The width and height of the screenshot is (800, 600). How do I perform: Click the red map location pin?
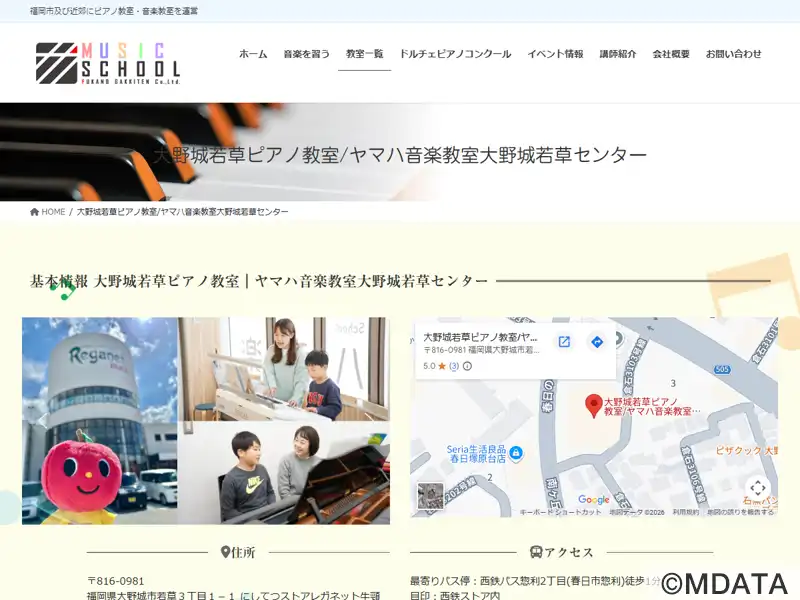click(x=593, y=406)
